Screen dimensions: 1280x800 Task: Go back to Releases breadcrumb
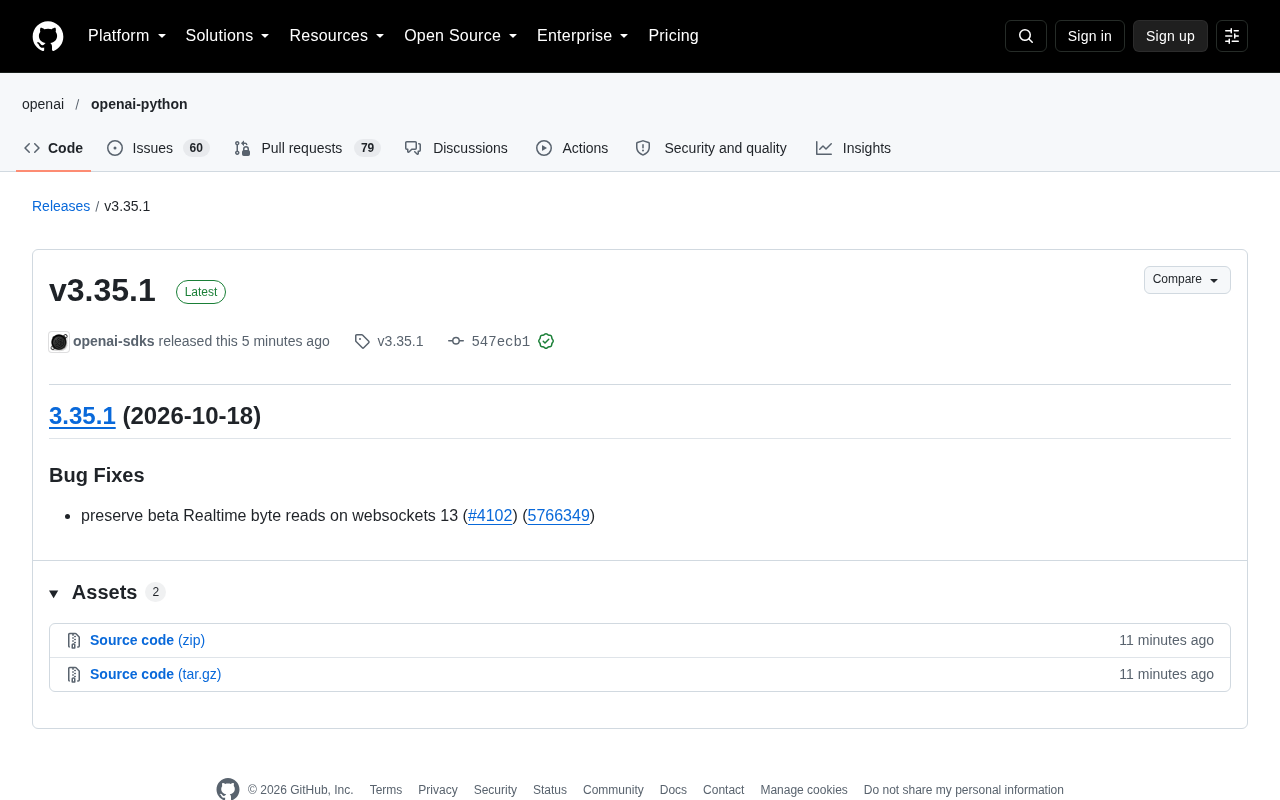61,206
